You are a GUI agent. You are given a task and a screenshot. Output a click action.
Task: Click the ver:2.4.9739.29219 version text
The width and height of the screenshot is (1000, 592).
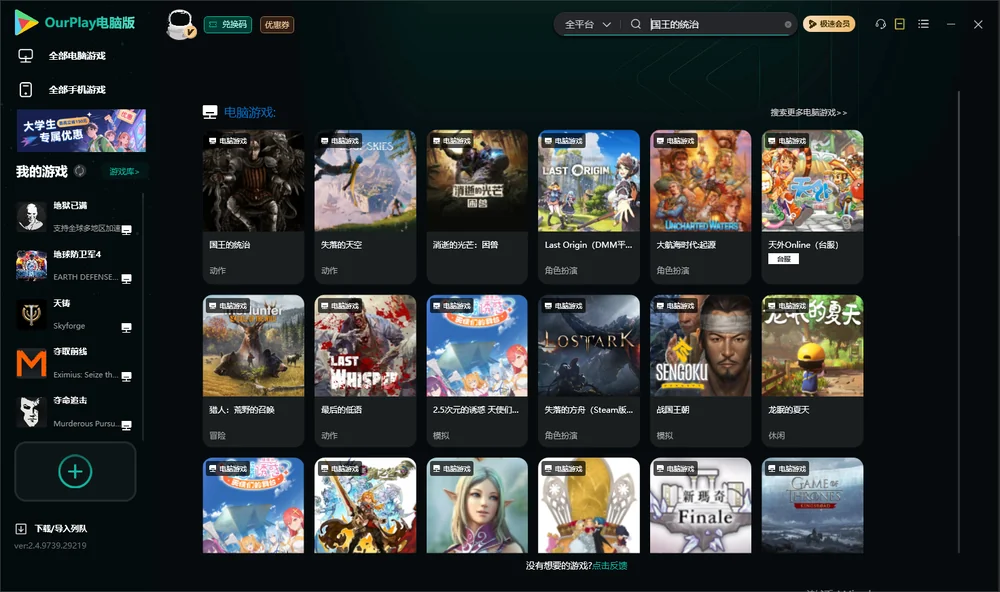(x=50, y=545)
